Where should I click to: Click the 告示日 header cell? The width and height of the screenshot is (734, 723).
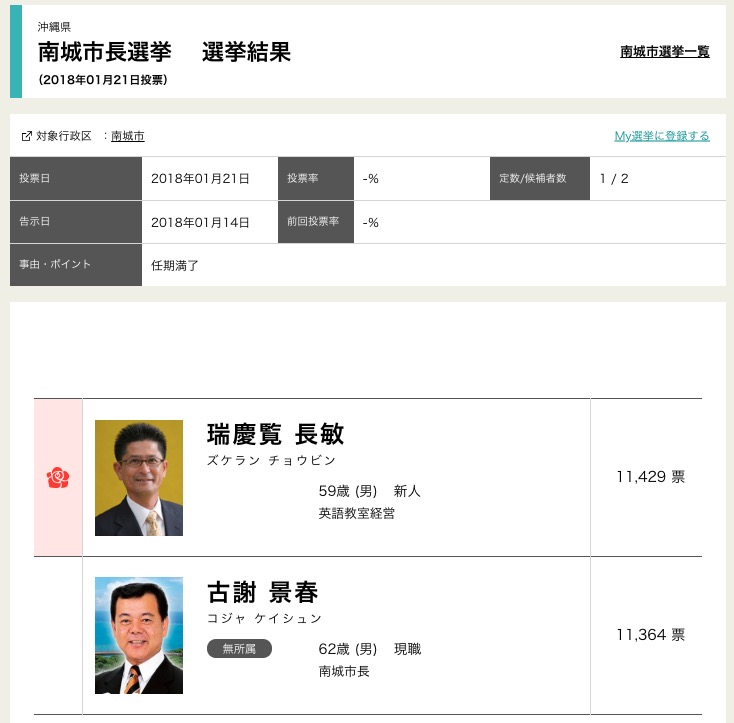[x=76, y=222]
